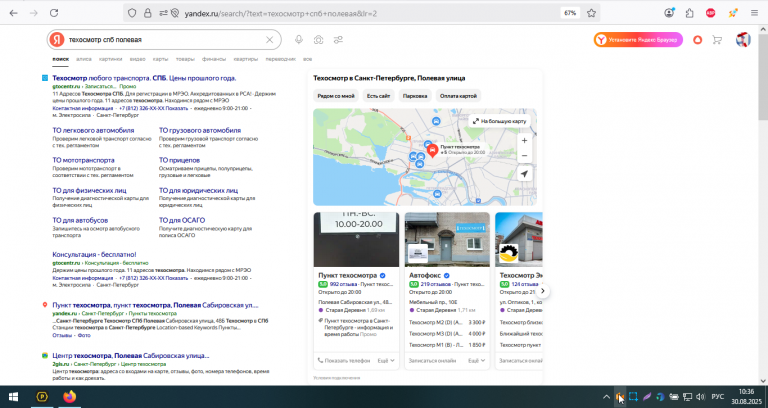Open the Firefox hamburger menu

754,13
